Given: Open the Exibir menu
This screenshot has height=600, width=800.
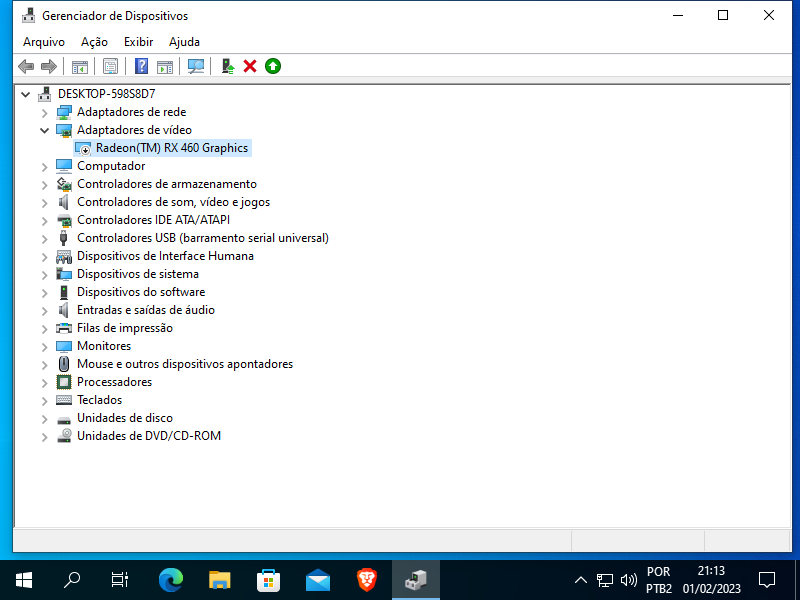Looking at the screenshot, I should coord(138,42).
